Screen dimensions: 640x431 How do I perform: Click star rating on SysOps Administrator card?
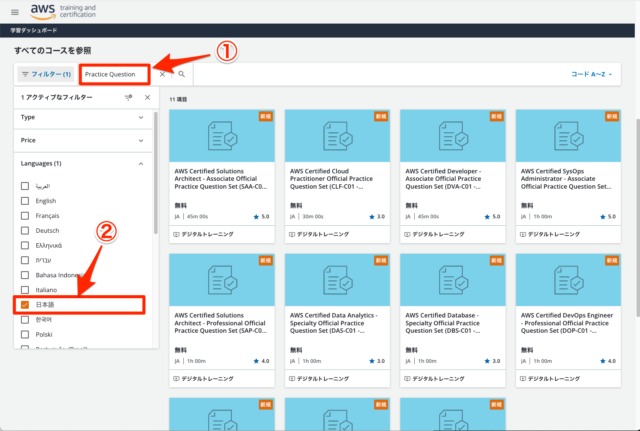(608, 217)
